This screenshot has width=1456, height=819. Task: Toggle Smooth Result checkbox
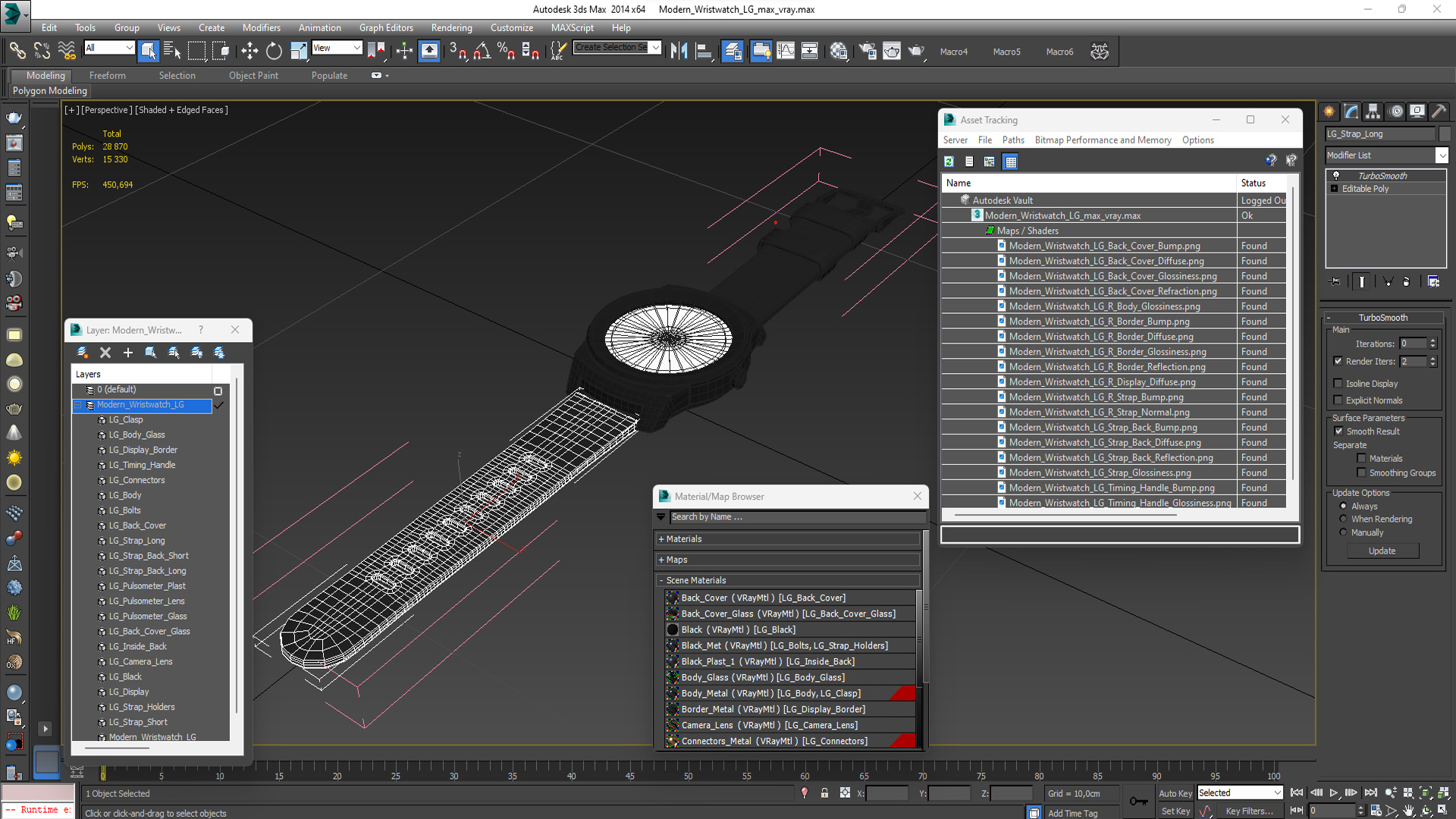pos(1338,431)
